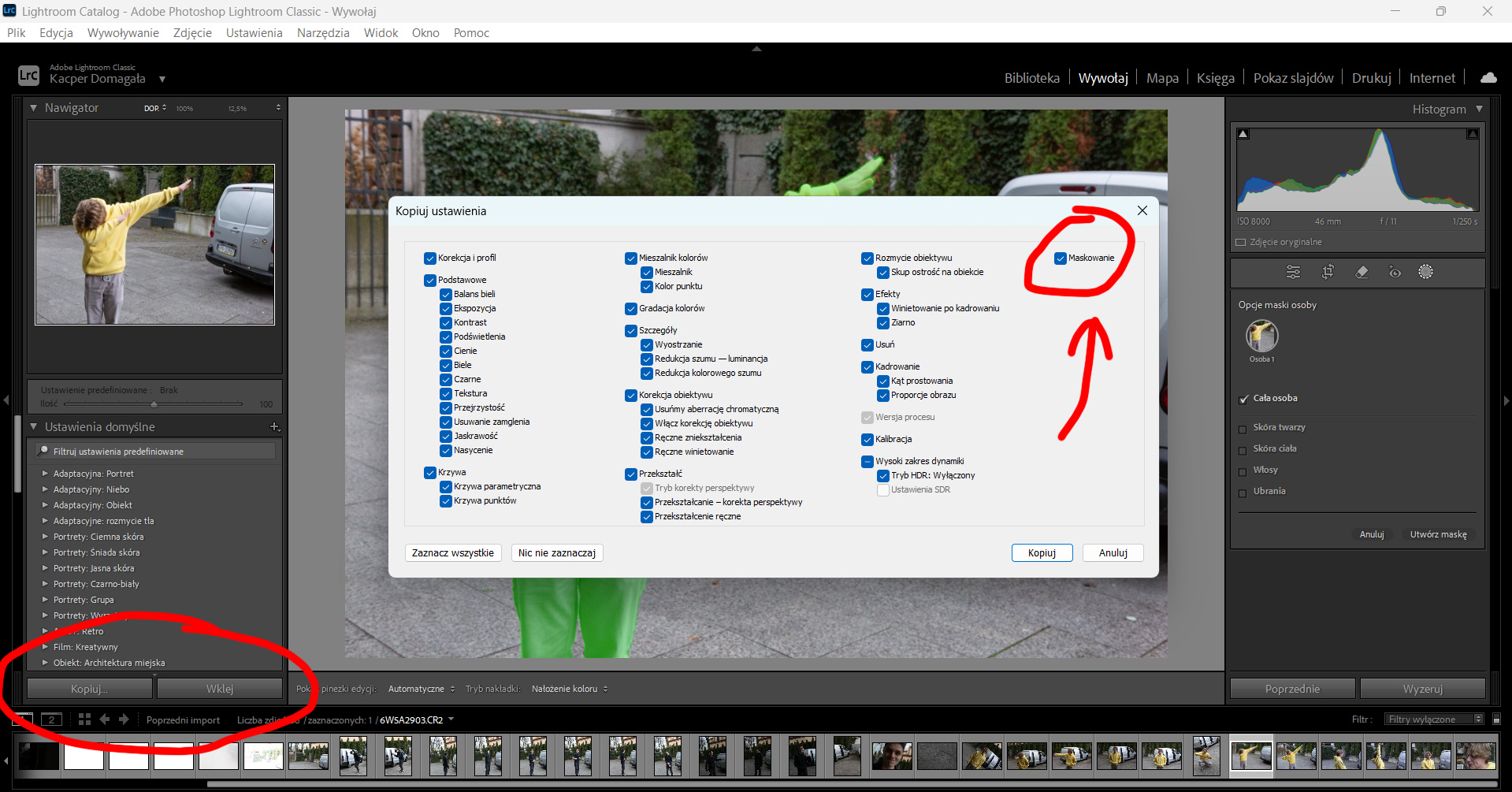Select the Red Eye correction icon
The width and height of the screenshot is (1512, 792).
pos(1395,272)
